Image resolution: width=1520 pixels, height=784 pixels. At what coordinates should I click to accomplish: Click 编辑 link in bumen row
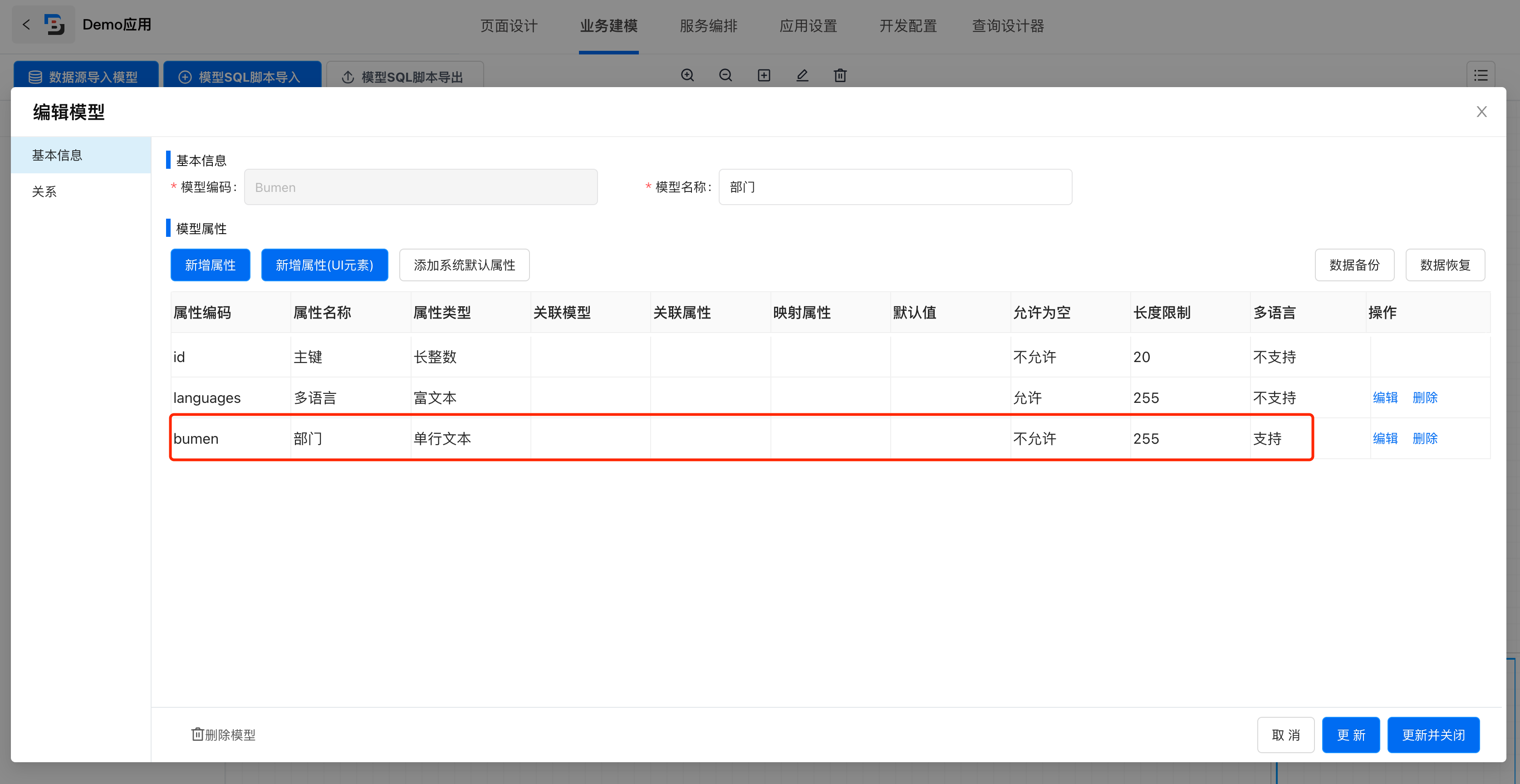[x=1385, y=438]
